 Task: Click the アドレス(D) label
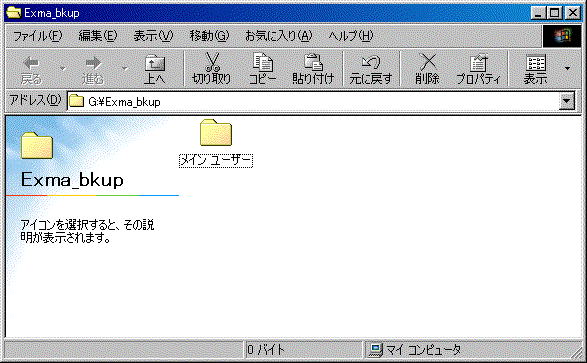point(35,100)
